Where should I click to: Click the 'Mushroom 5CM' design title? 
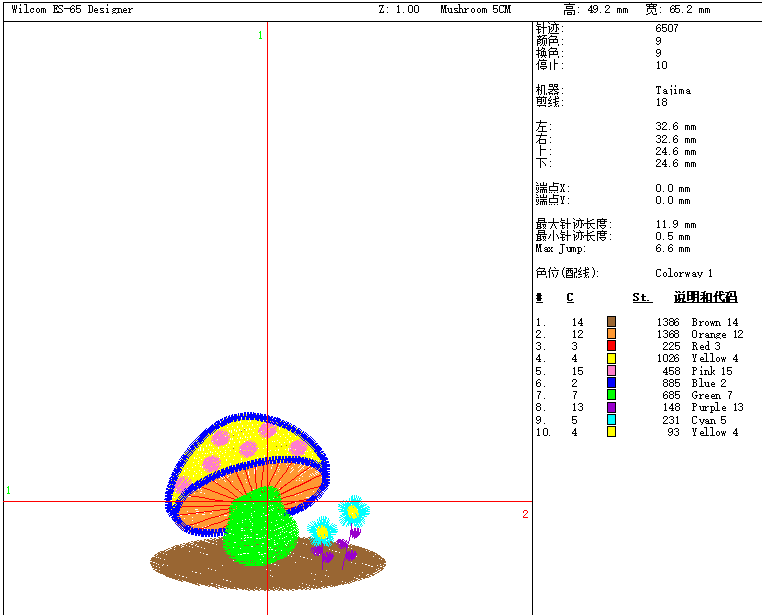477,9
